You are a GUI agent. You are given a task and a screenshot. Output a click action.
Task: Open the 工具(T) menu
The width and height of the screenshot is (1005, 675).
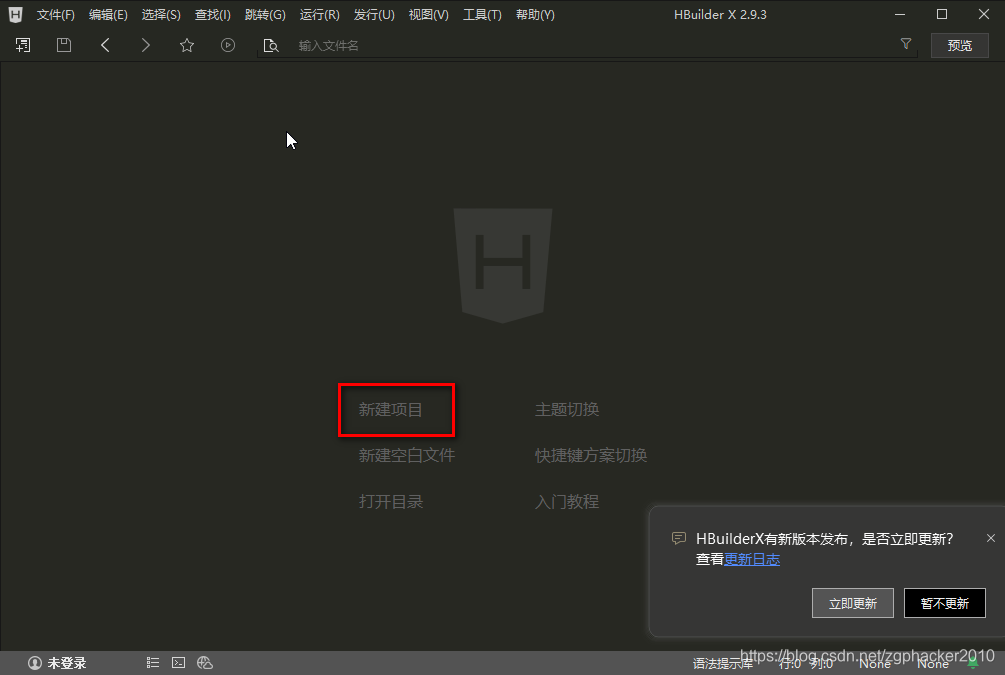(x=483, y=15)
